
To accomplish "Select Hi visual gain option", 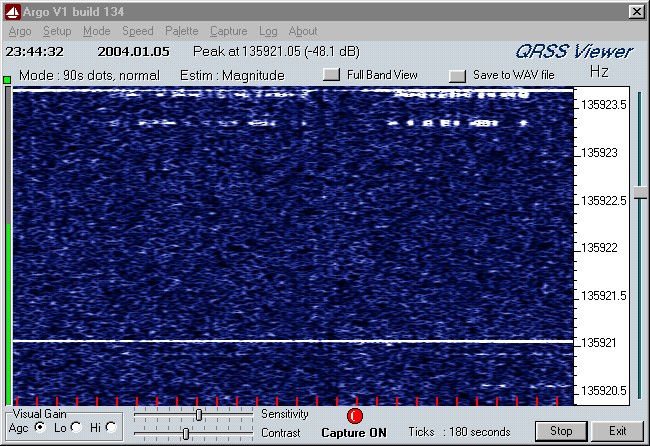I will click(x=111, y=427).
